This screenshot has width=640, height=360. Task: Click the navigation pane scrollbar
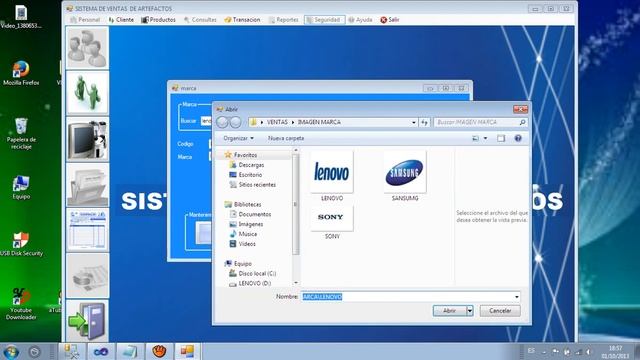296,204
